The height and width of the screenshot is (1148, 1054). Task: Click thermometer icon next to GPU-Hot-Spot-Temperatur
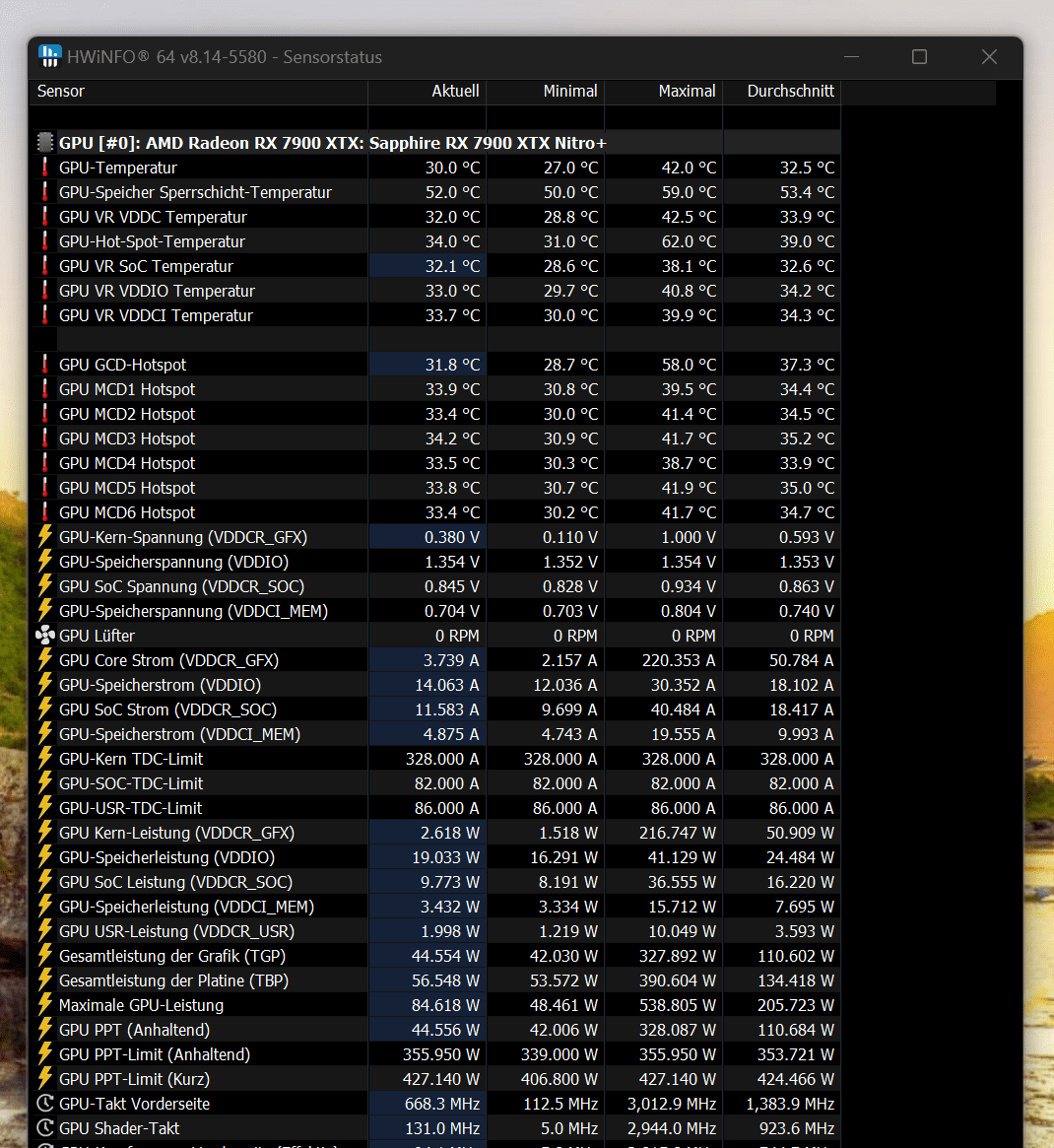tap(45, 240)
